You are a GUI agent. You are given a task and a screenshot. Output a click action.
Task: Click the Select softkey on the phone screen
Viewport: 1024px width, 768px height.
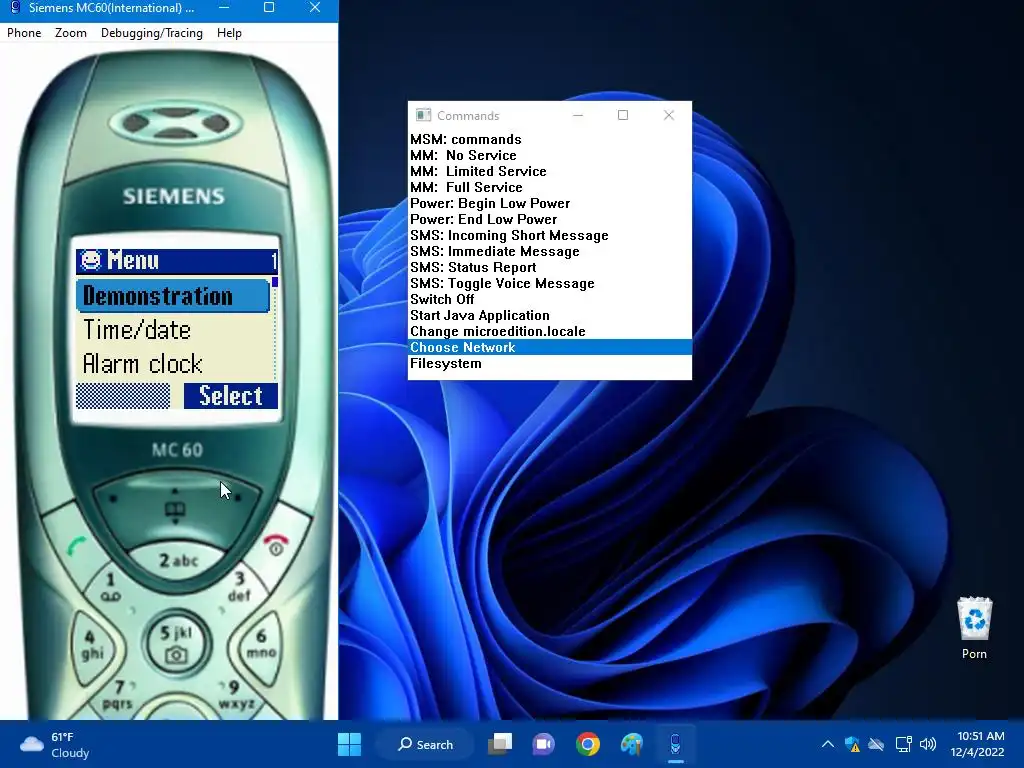point(231,396)
